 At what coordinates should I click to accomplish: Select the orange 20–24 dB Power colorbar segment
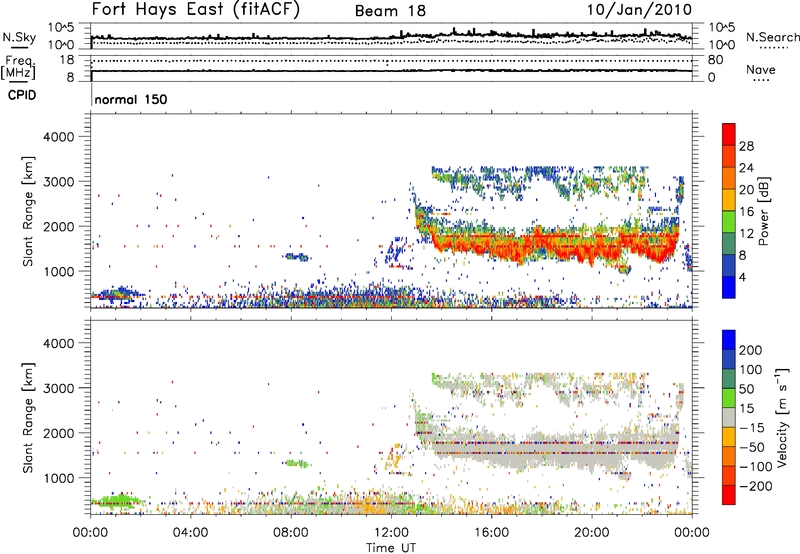click(729, 178)
